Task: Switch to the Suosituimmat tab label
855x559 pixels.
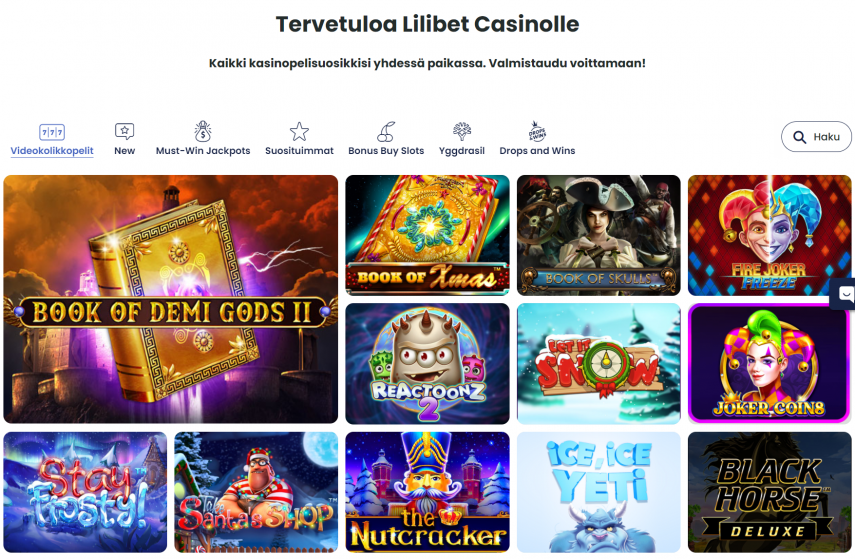Action: [x=299, y=151]
